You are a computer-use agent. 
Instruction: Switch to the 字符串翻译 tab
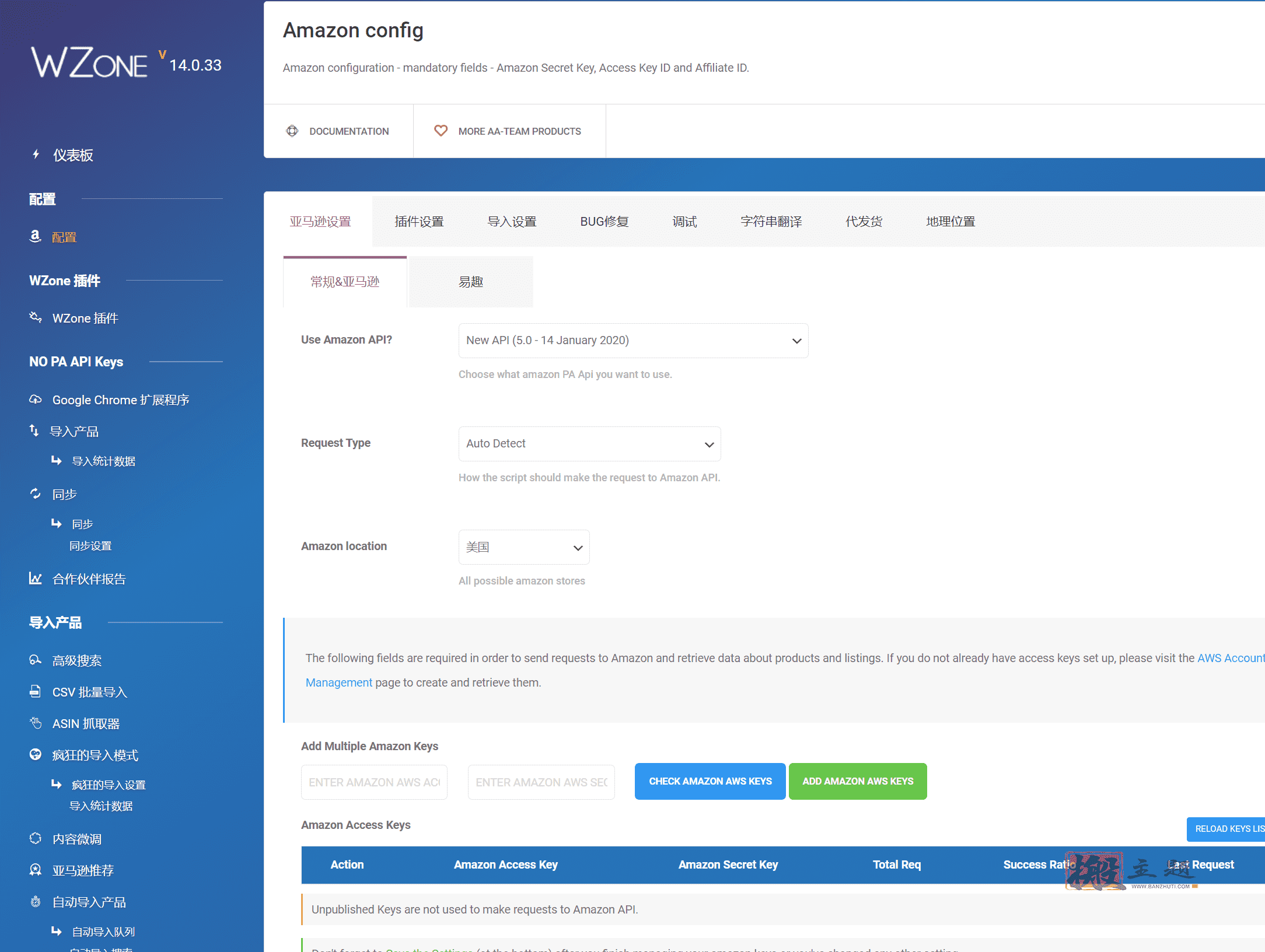pyautogui.click(x=771, y=222)
